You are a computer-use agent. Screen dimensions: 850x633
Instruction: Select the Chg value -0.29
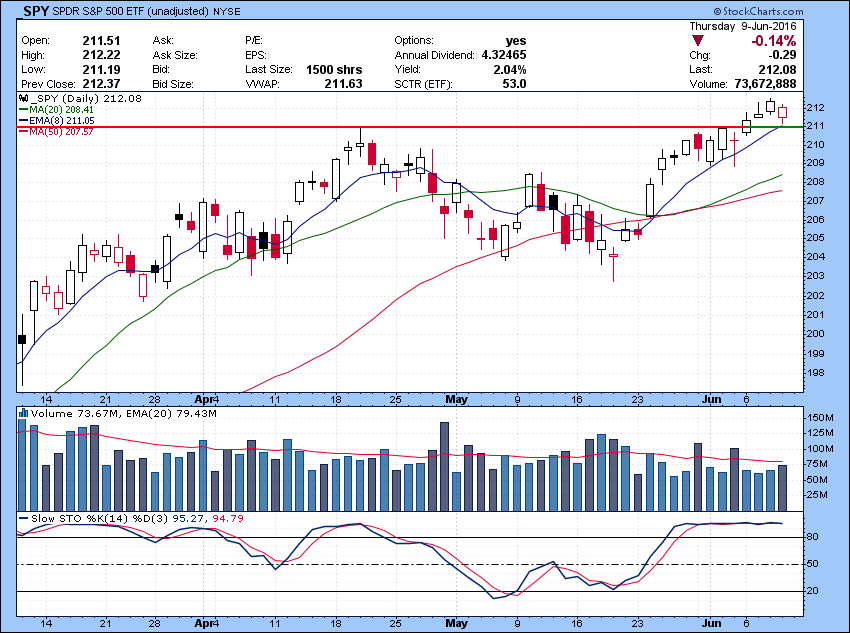pyautogui.click(x=782, y=55)
